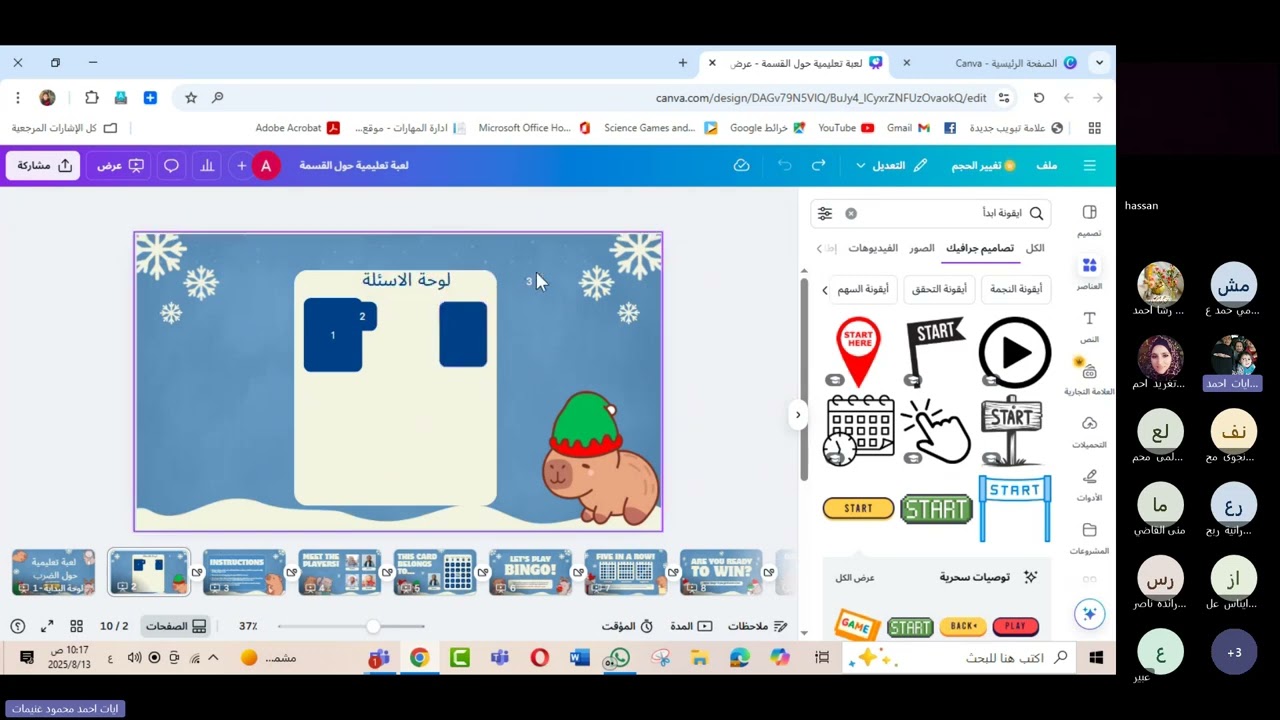1280x720 pixels.
Task: Add collaborator with plus button
Action: pos(241,165)
